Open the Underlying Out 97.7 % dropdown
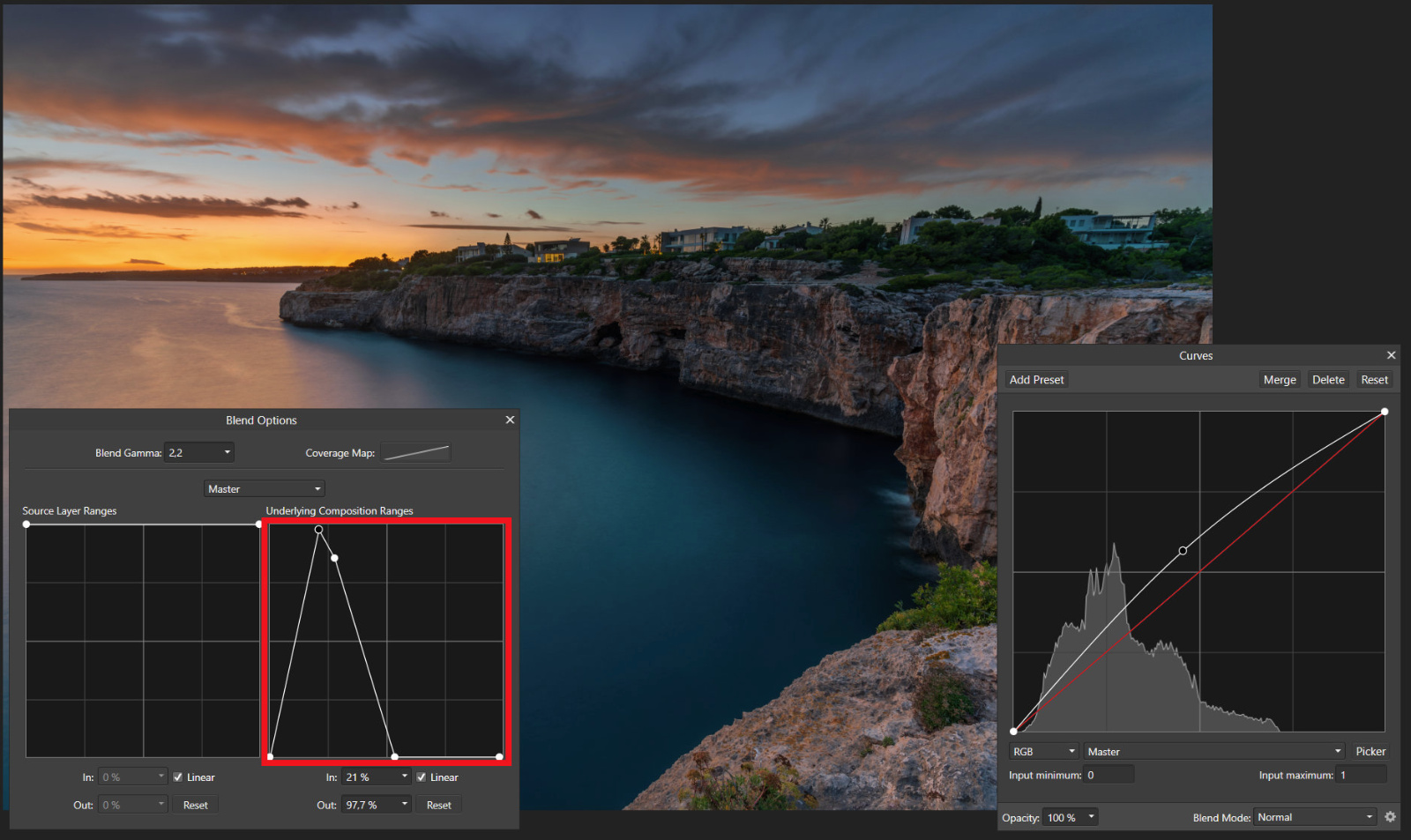The image size is (1411, 840). (377, 805)
